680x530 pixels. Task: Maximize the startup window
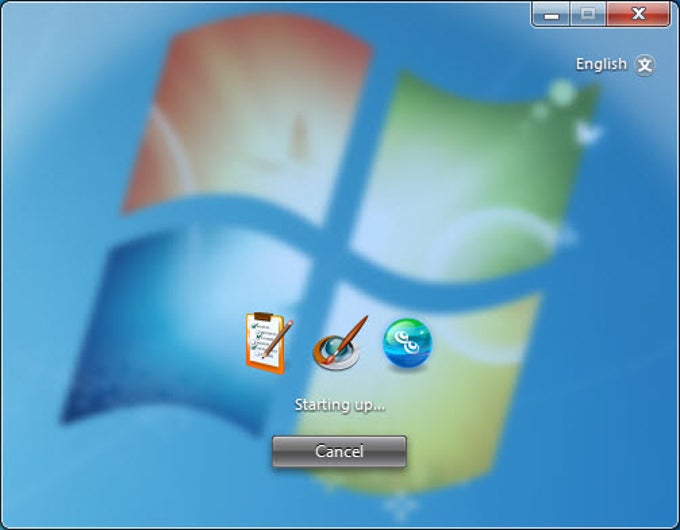pyautogui.click(x=588, y=14)
